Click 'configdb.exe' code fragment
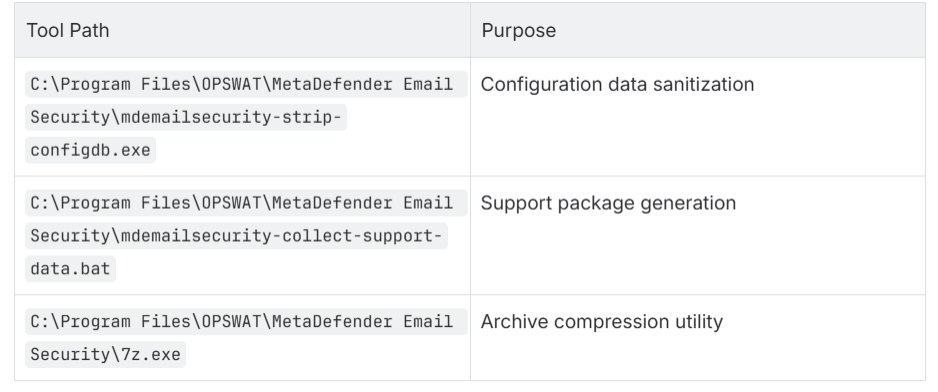This screenshot has width=938, height=392. tap(90, 150)
